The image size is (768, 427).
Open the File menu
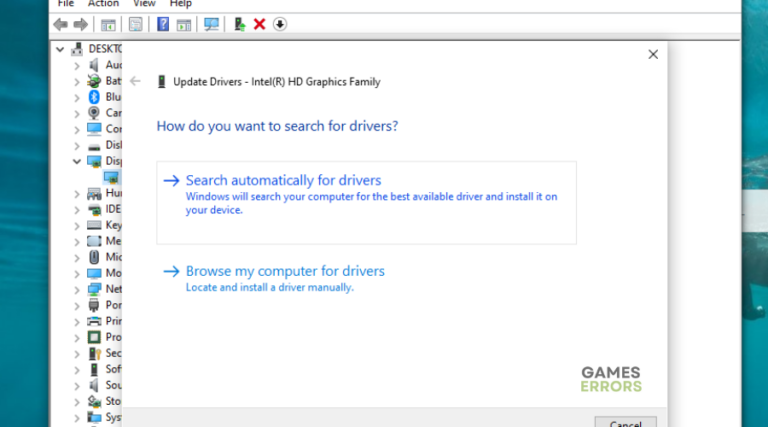click(66, 4)
